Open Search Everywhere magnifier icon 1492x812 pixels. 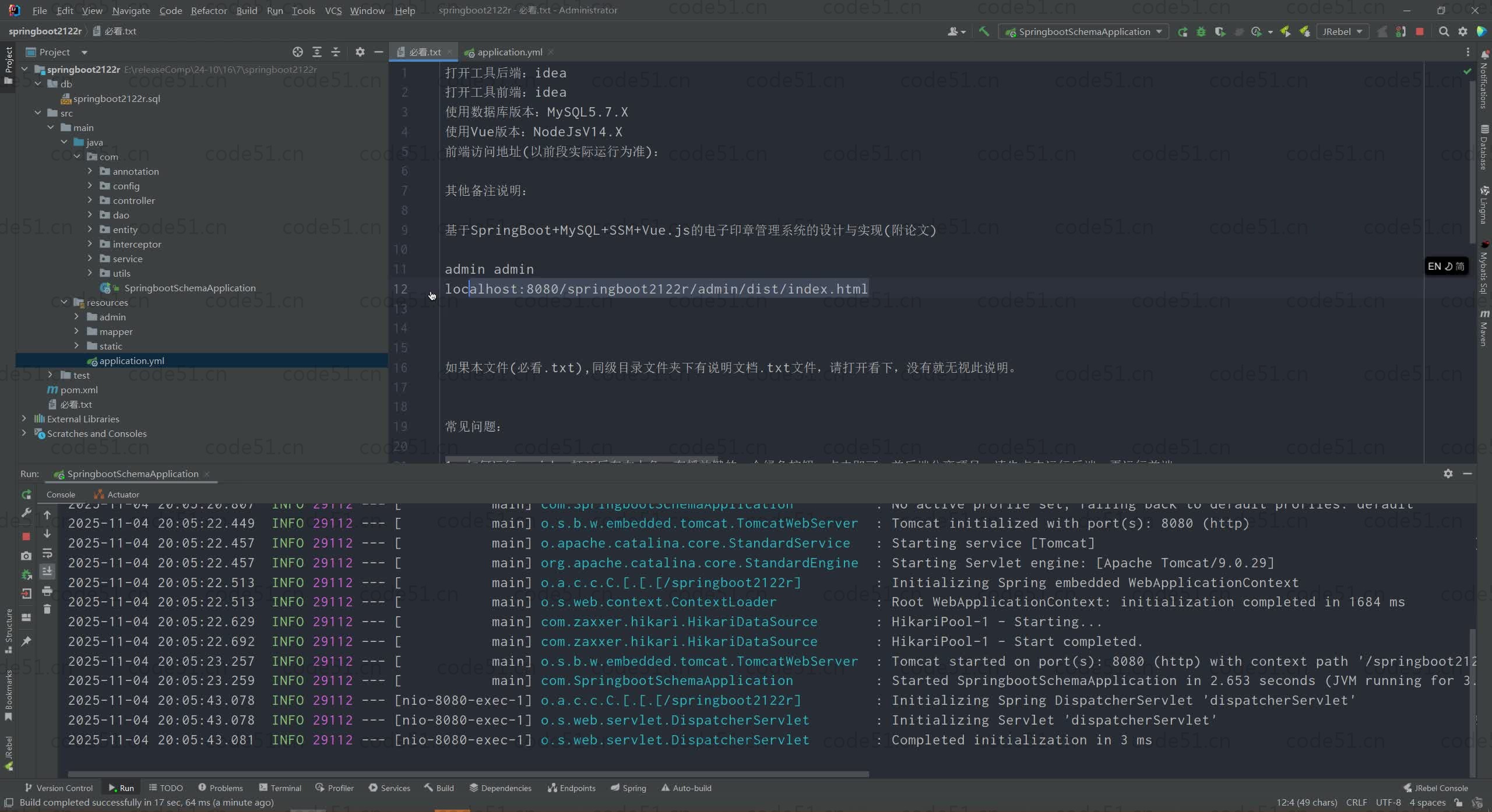coord(1444,31)
